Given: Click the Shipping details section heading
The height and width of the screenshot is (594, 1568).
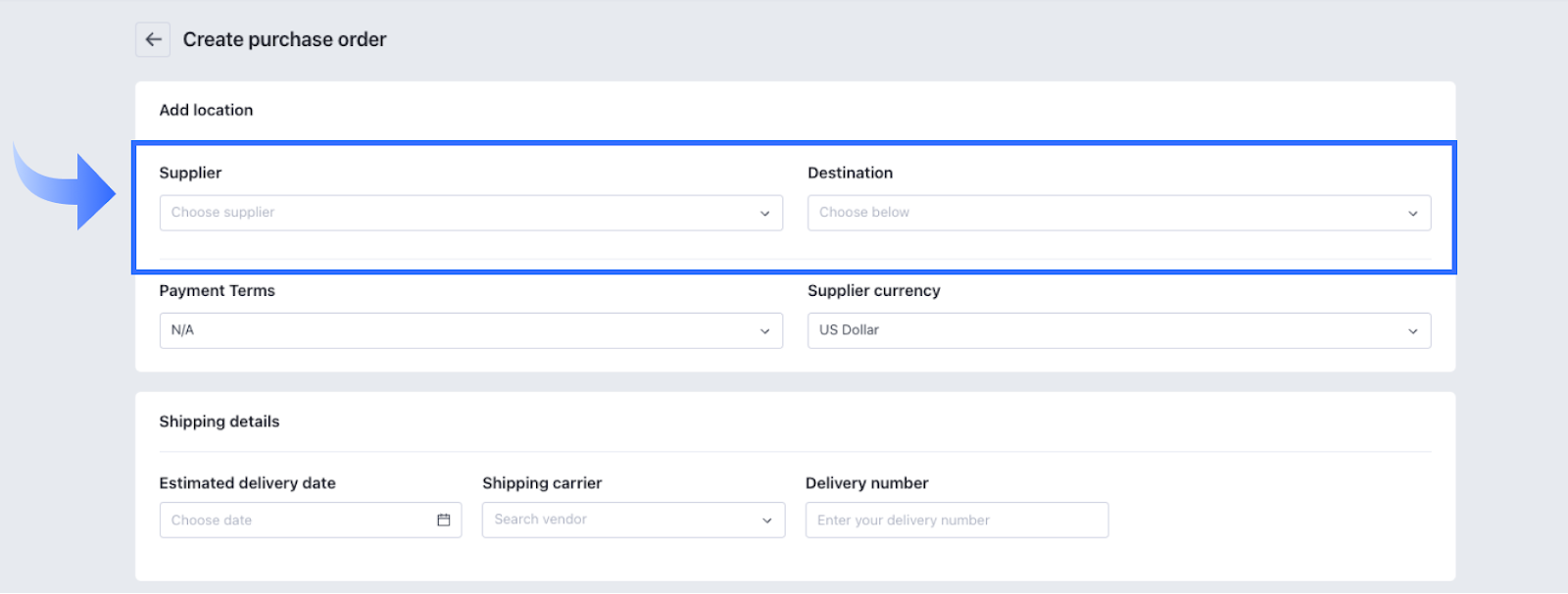Looking at the screenshot, I should pyautogui.click(x=220, y=421).
